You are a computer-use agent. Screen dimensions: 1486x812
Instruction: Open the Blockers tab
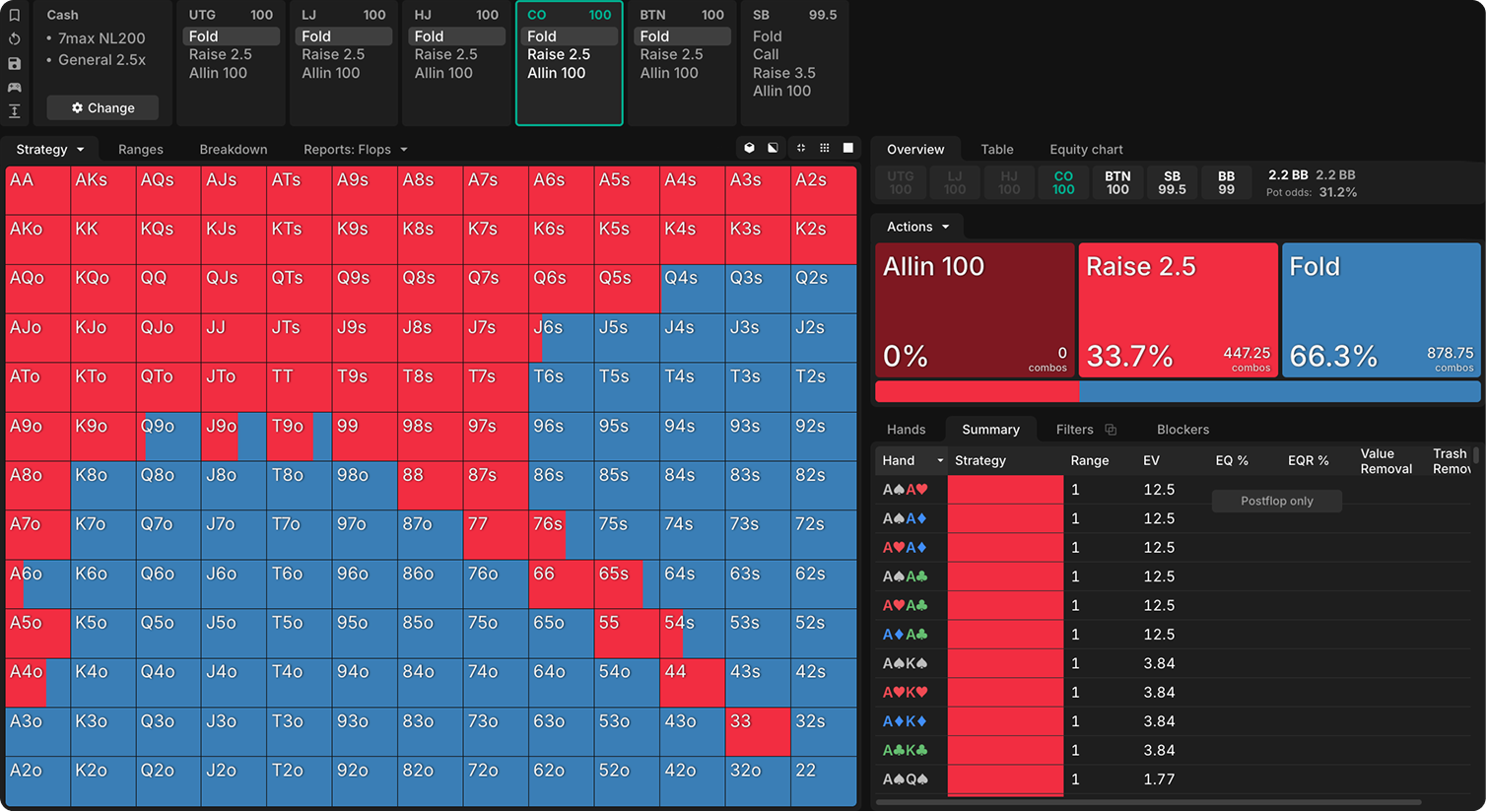click(x=1182, y=430)
